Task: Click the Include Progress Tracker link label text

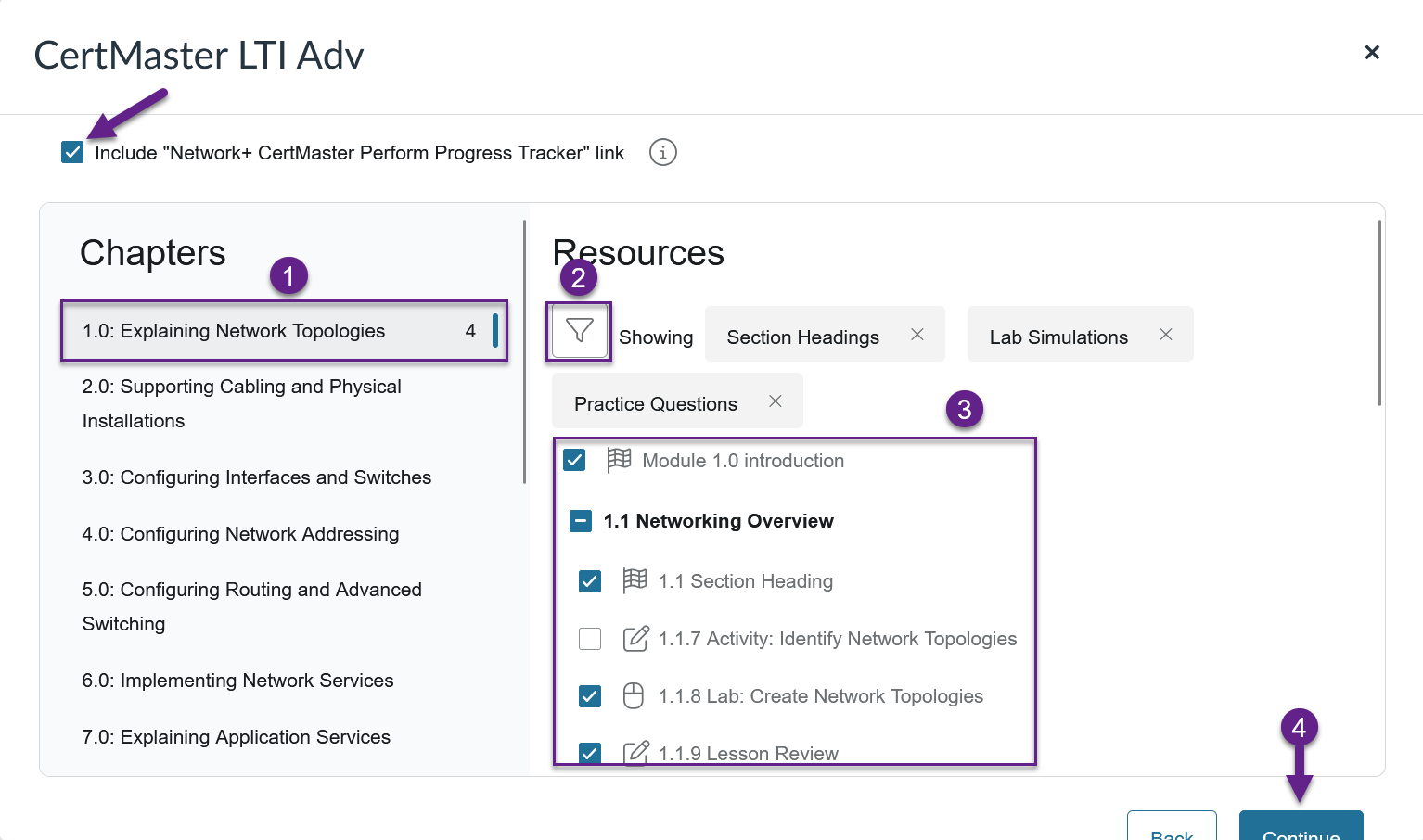Action: click(360, 153)
